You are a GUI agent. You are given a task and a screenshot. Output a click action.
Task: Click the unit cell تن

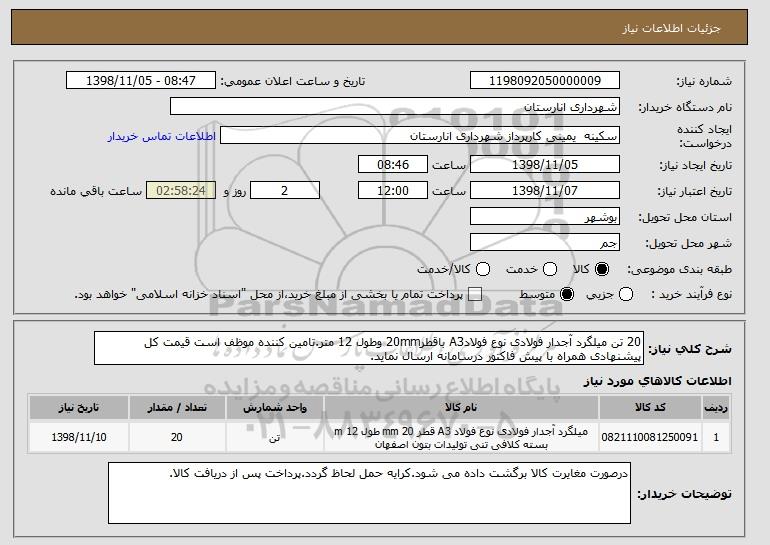pyautogui.click(x=275, y=437)
